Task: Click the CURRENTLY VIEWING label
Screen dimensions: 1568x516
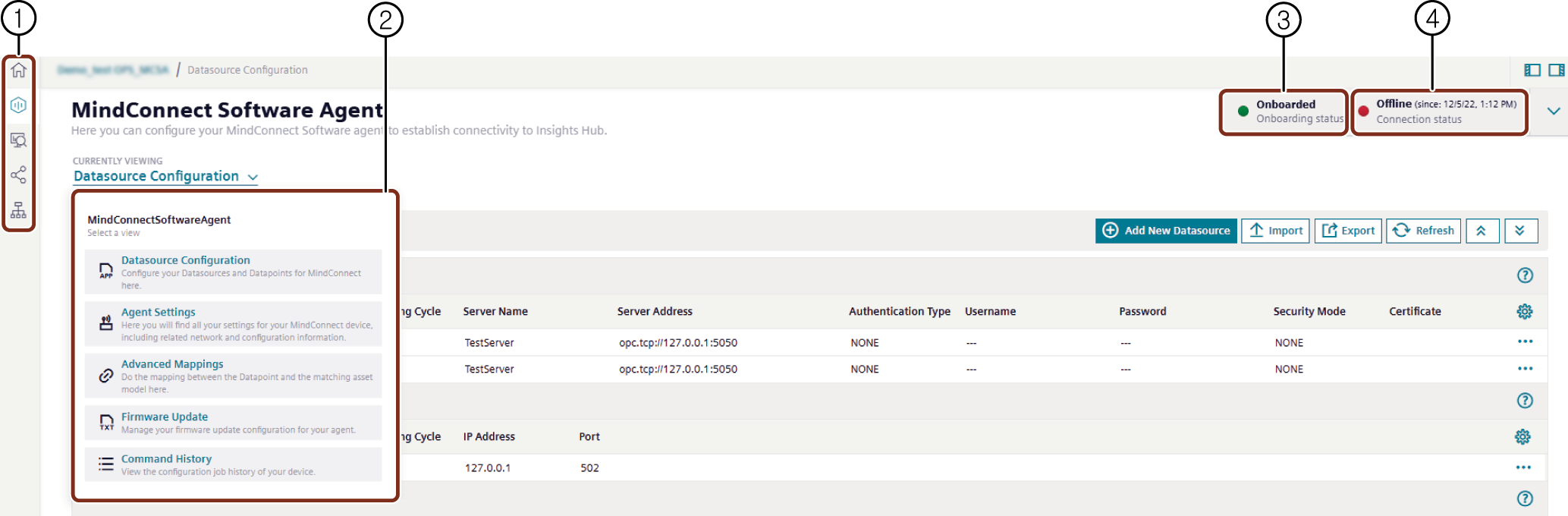Action: pos(118,161)
